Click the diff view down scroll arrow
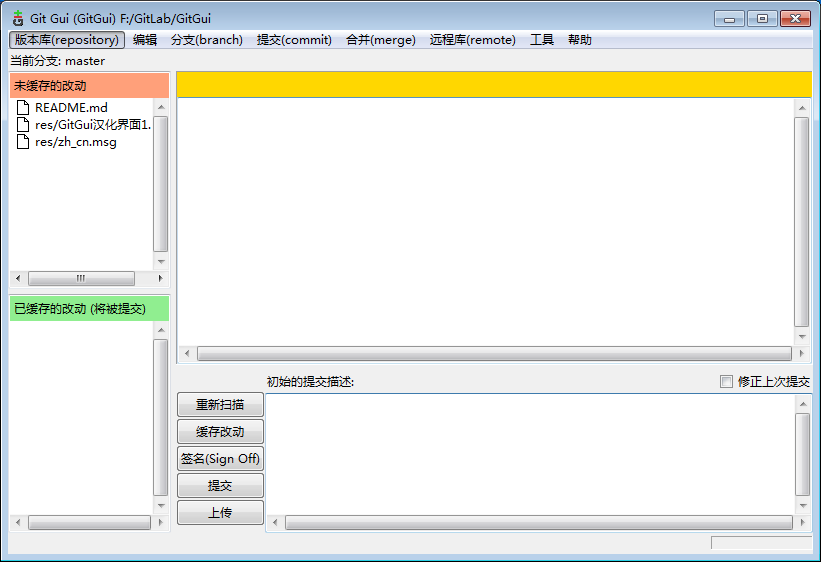This screenshot has width=821, height=562. (802, 337)
